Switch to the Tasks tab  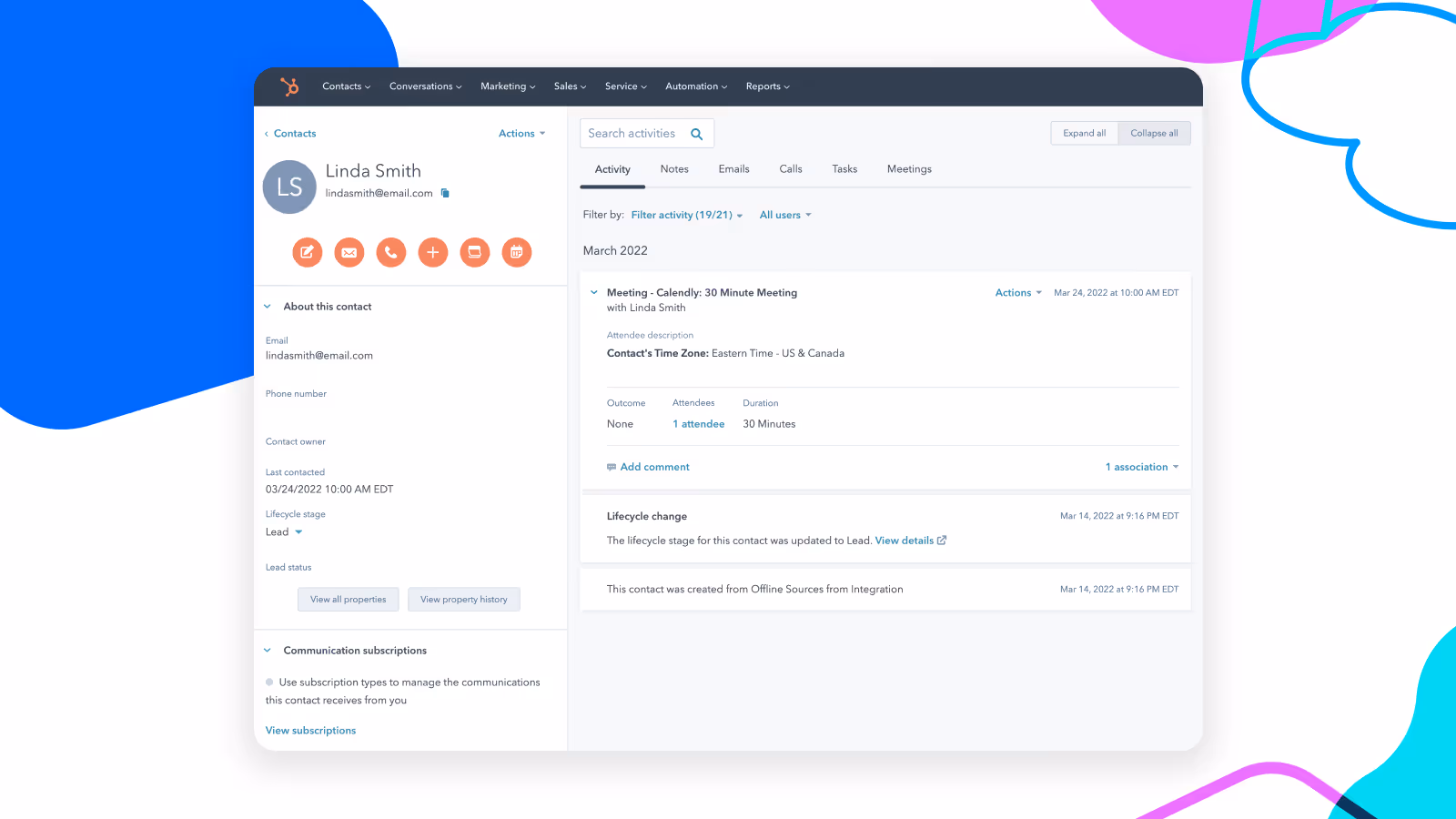click(x=844, y=169)
